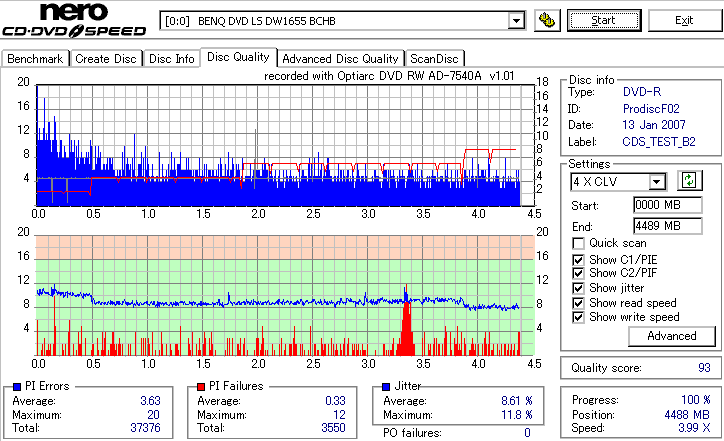The height and width of the screenshot is (441, 724).
Task: Click the blue Jitter legend square
Action: pyautogui.click(x=386, y=387)
